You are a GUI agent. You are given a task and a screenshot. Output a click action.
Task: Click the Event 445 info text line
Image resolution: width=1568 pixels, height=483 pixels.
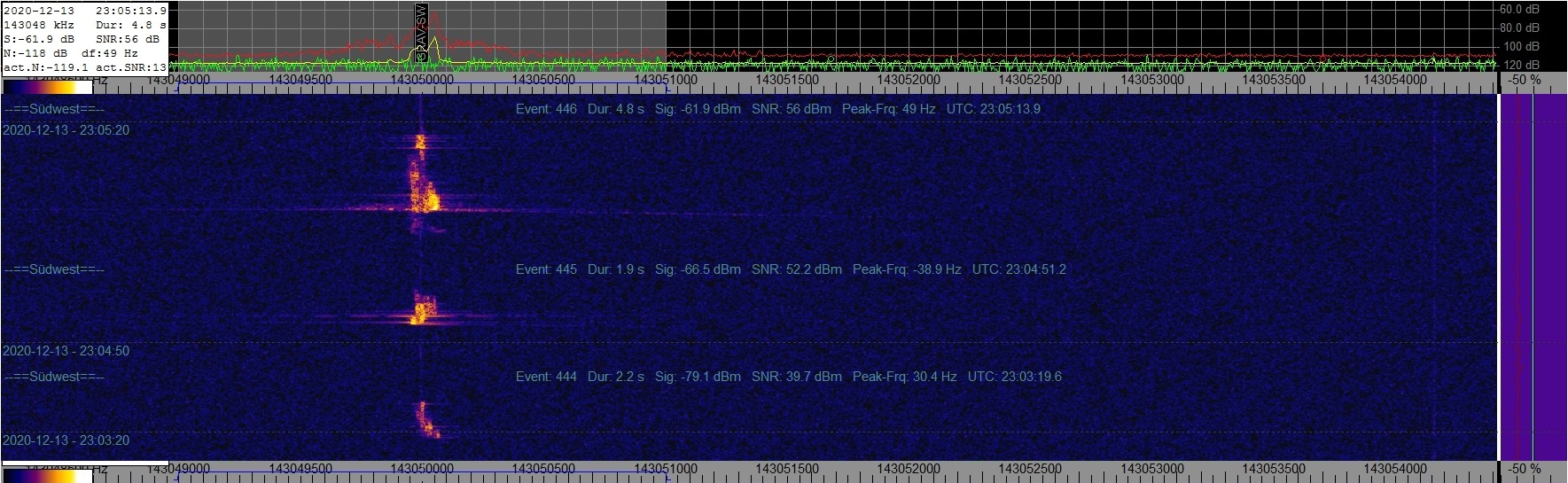tap(790, 269)
